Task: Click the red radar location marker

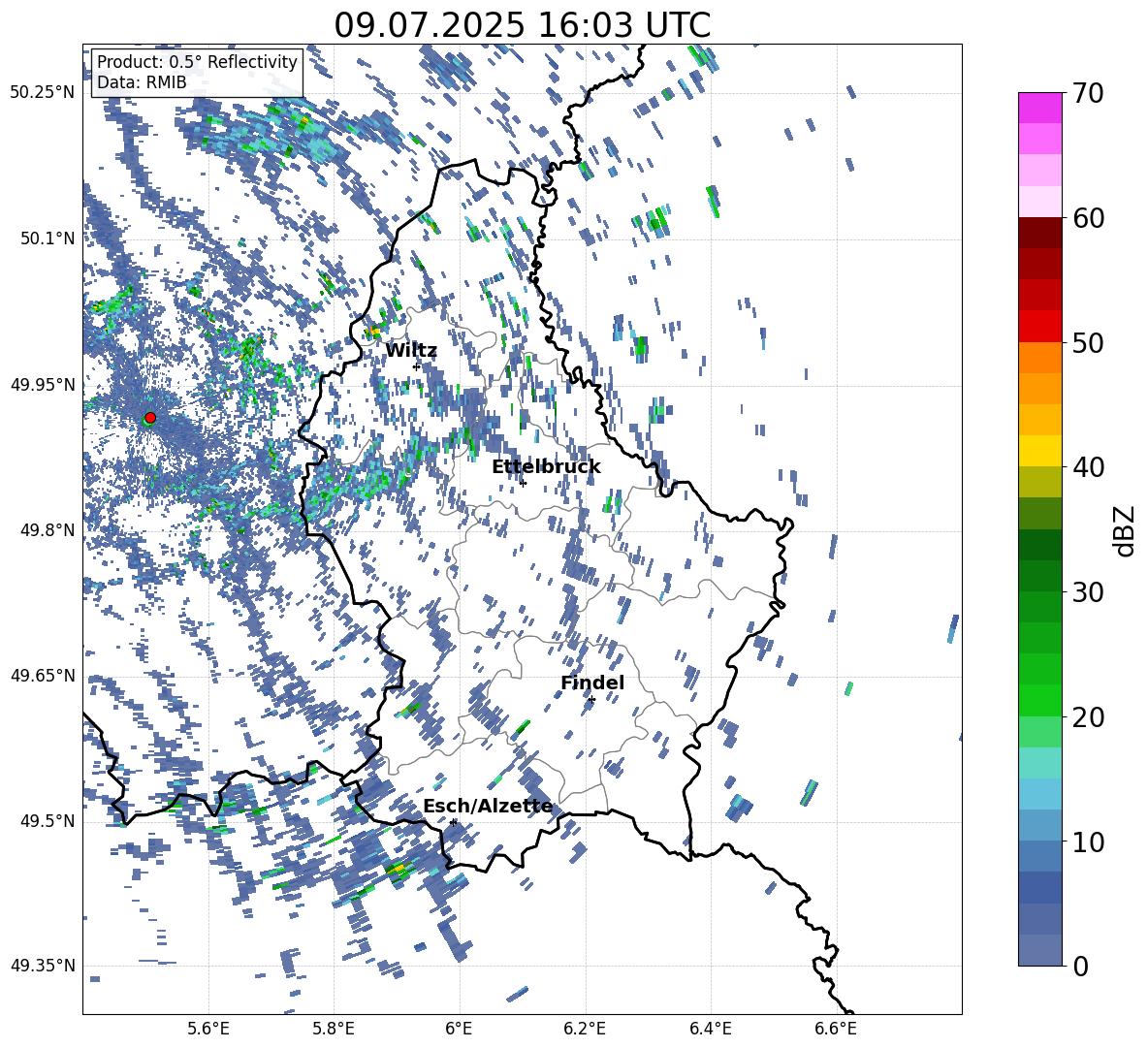Action: coord(150,418)
